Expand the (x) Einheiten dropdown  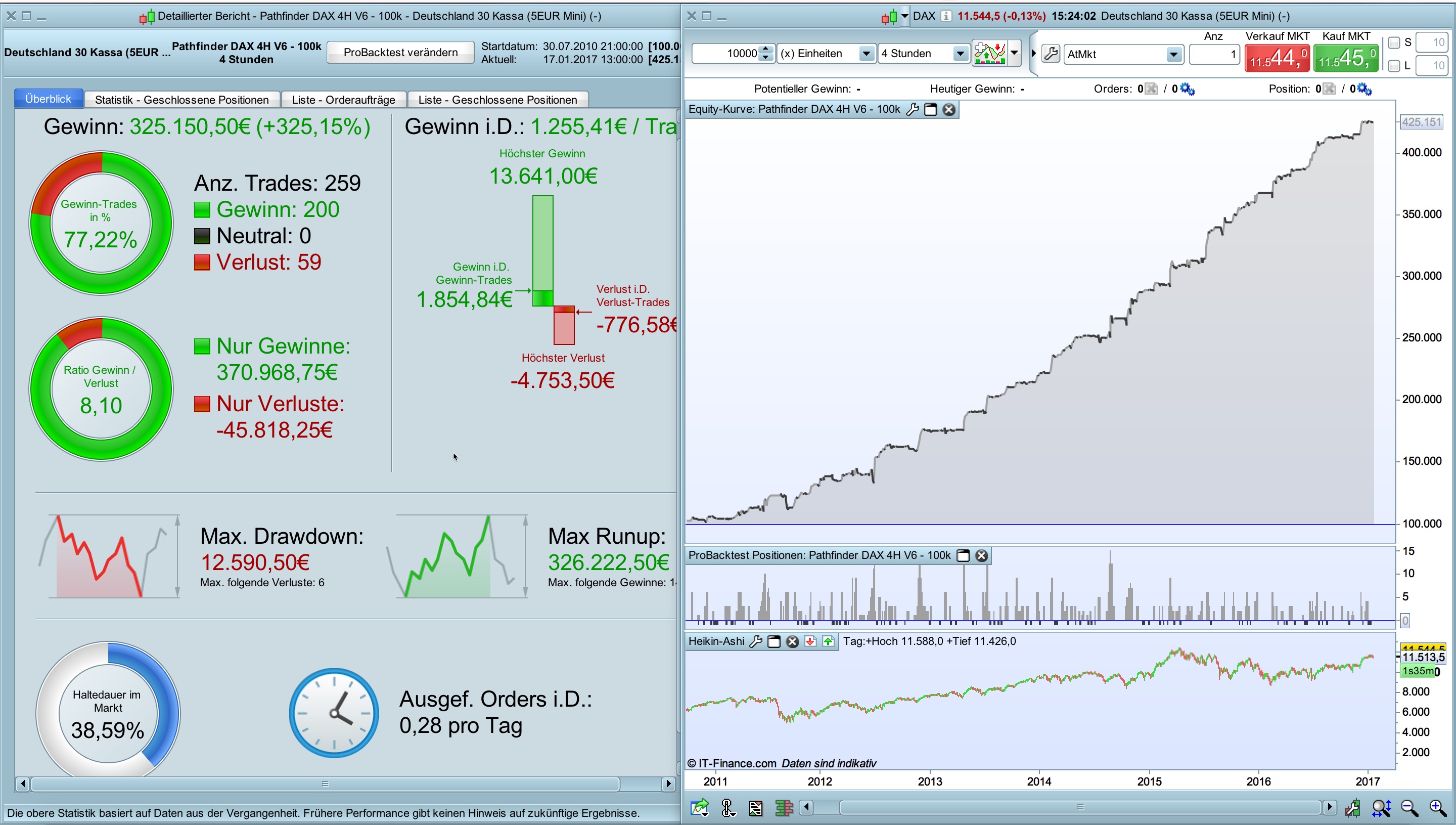coord(866,54)
